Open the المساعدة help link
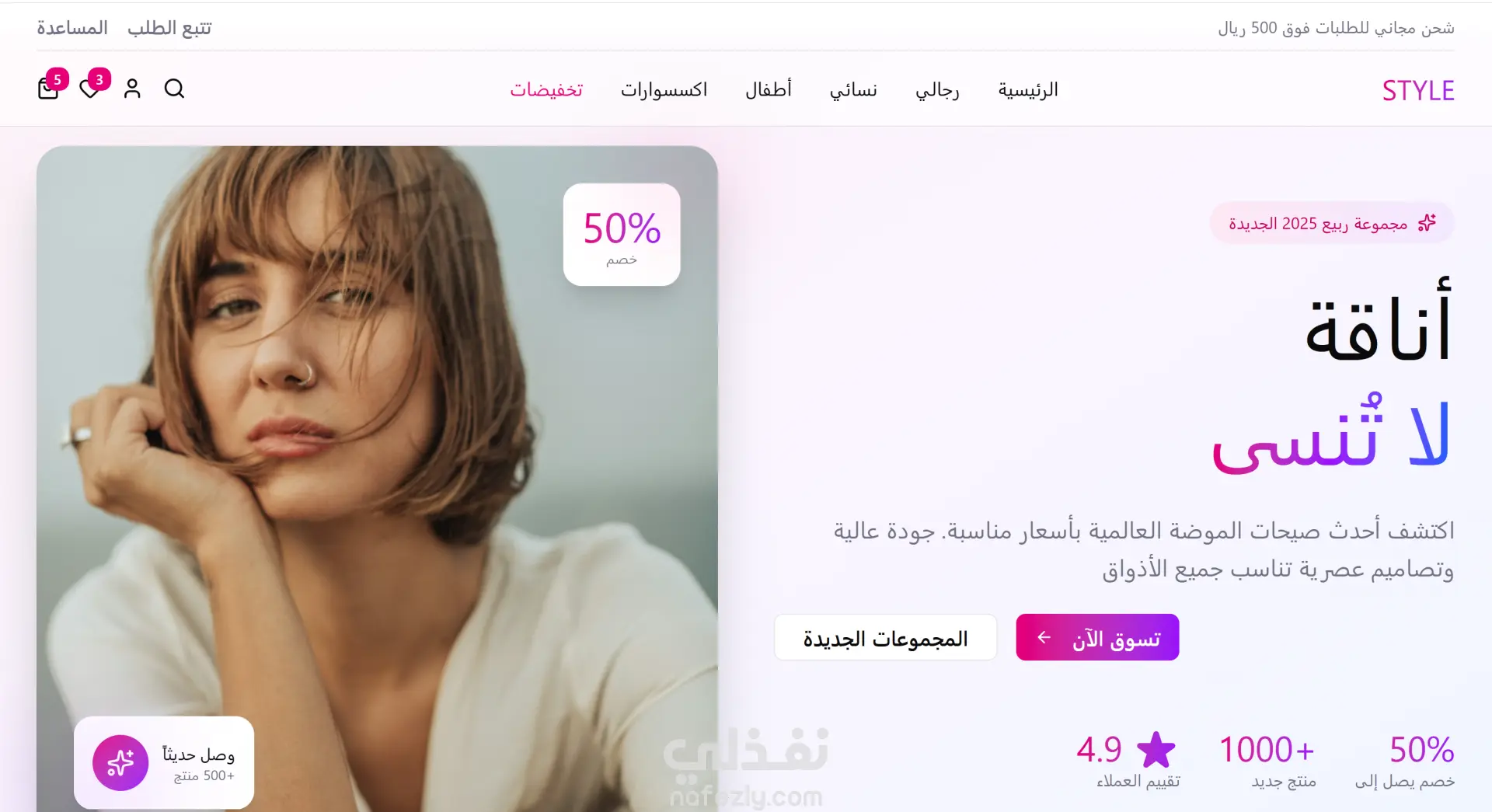The image size is (1492, 812). (72, 28)
